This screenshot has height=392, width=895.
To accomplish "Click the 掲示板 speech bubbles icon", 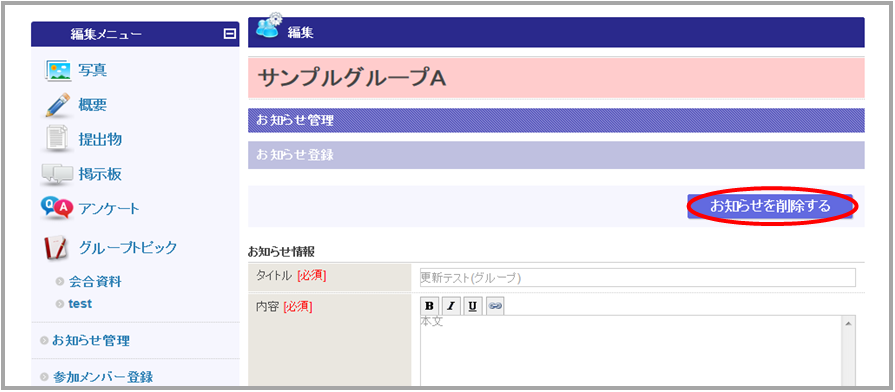I will pos(57,175).
